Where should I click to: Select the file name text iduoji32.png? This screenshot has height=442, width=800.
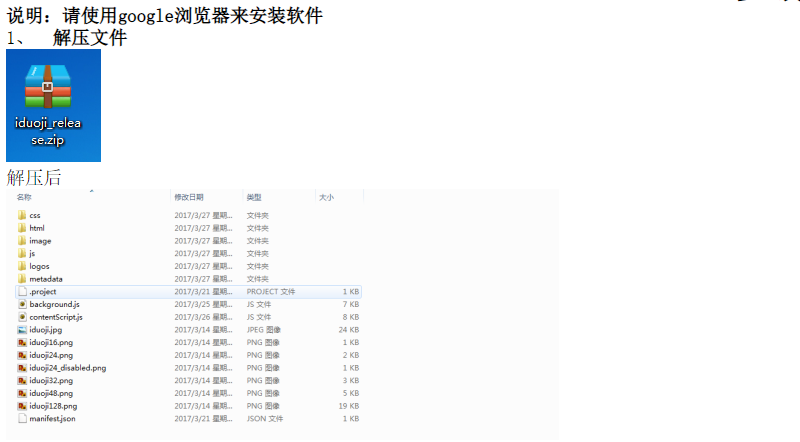(51, 381)
